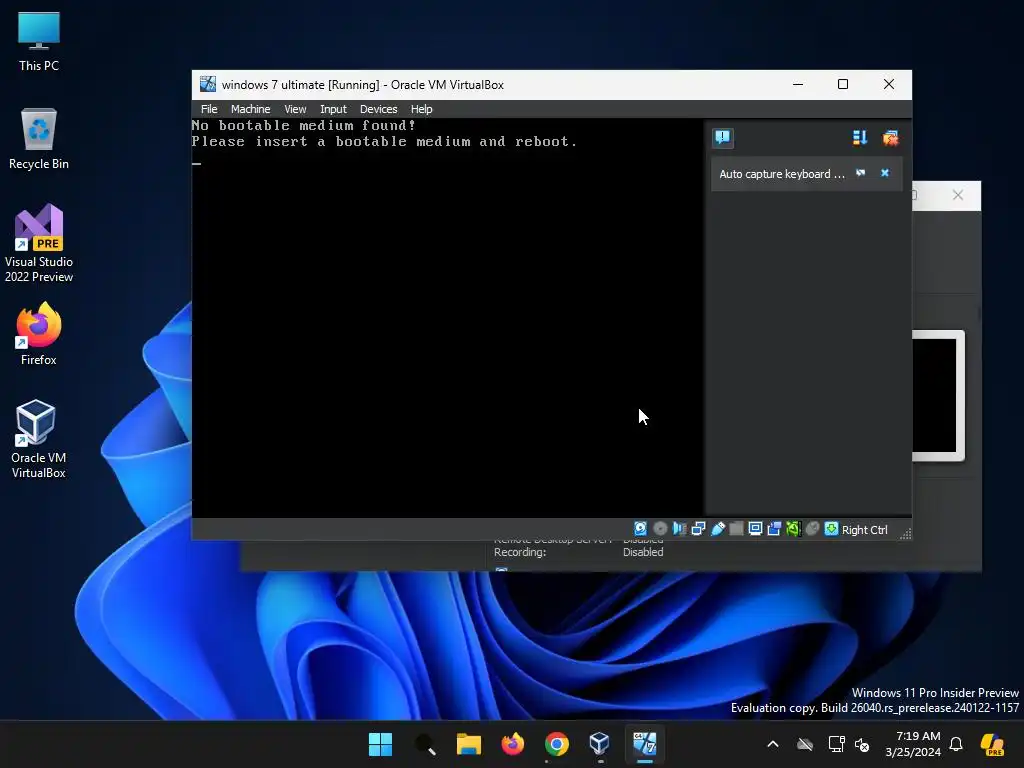Switch to VirtualBox Manager taskbar icon
Image resolution: width=1024 pixels, height=768 pixels.
pyautogui.click(x=600, y=744)
